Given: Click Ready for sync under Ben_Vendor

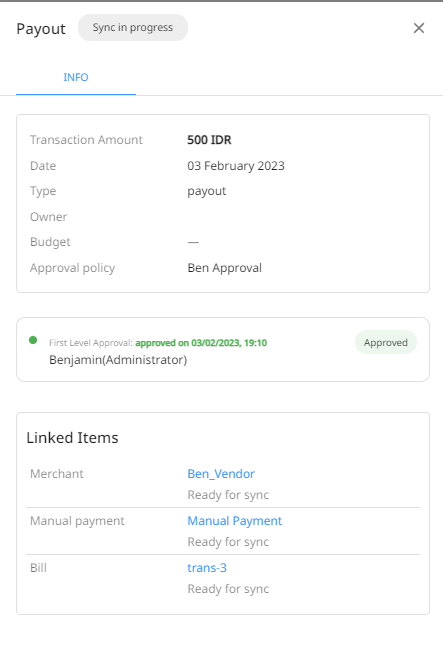Looking at the screenshot, I should click(228, 495).
